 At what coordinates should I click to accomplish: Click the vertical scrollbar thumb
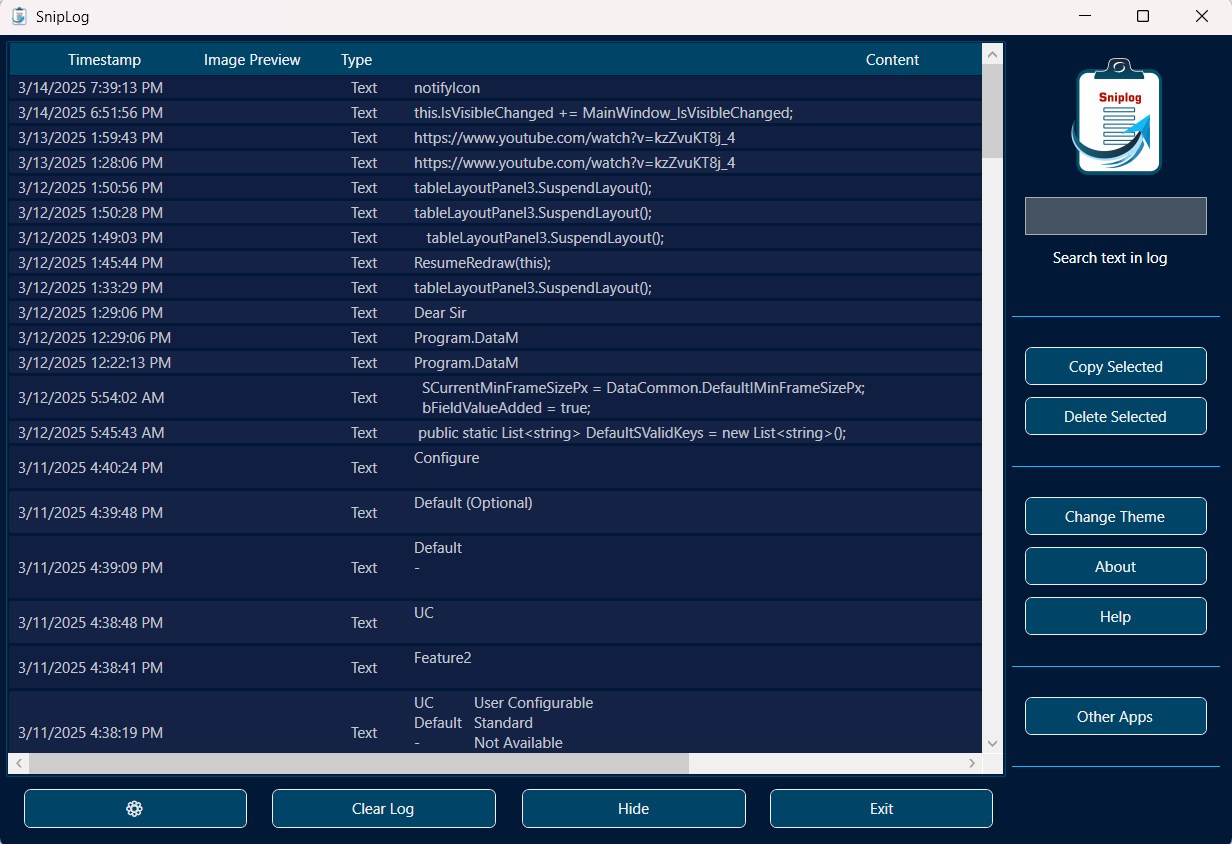coord(992,111)
